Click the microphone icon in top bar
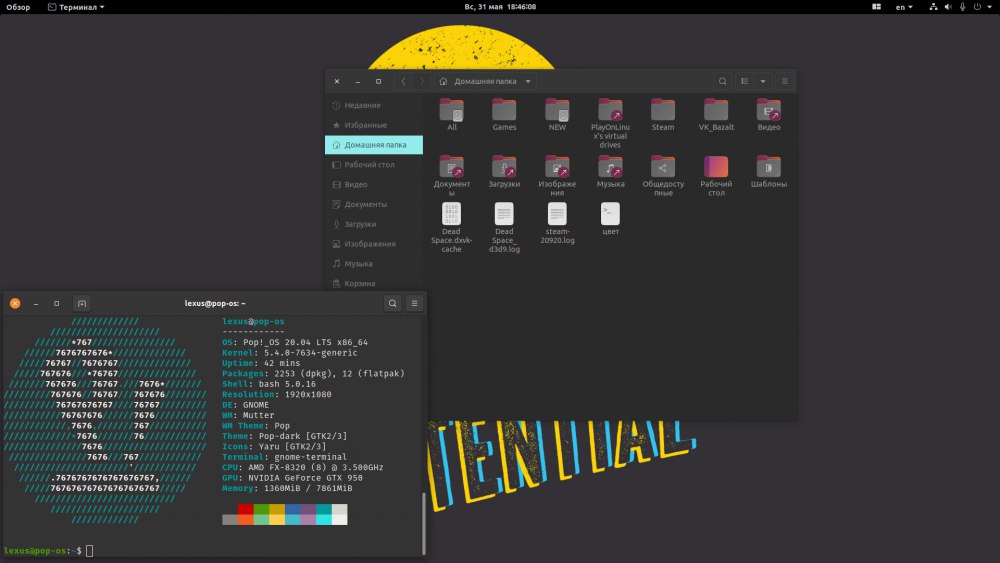This screenshot has height=563, width=1000. point(962,7)
